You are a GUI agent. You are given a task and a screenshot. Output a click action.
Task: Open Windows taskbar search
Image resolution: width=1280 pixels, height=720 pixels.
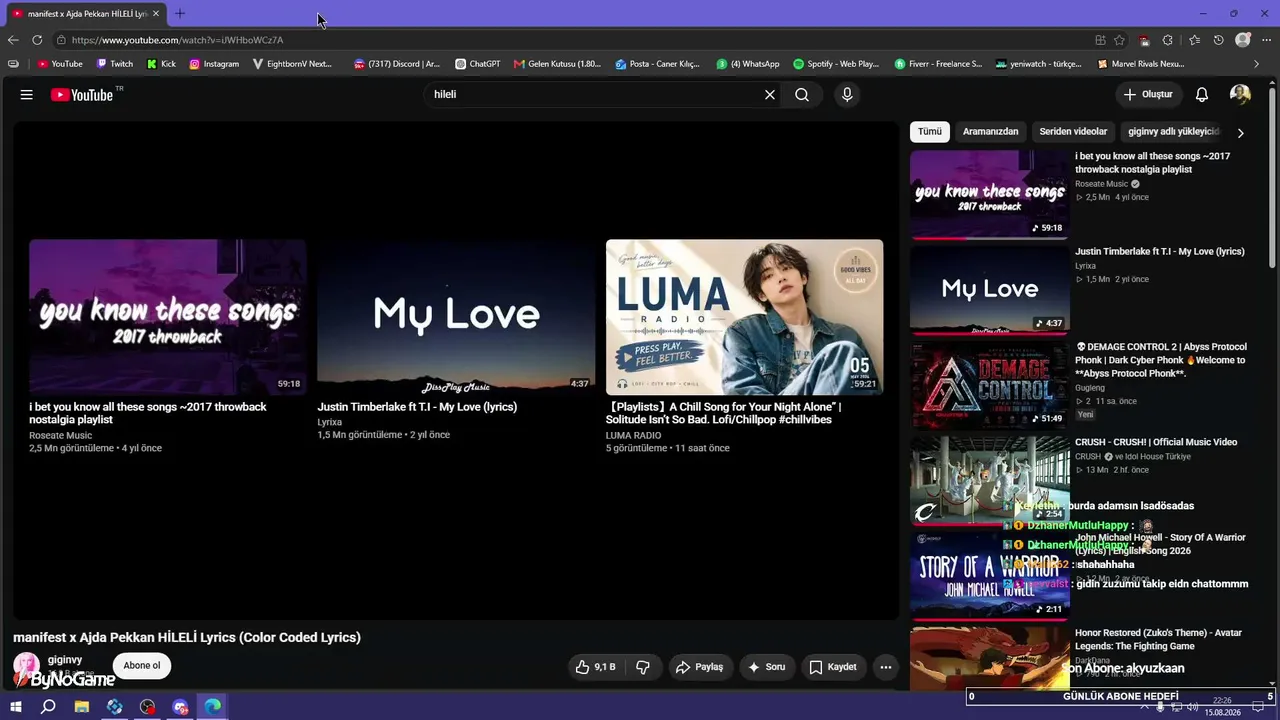(48, 707)
